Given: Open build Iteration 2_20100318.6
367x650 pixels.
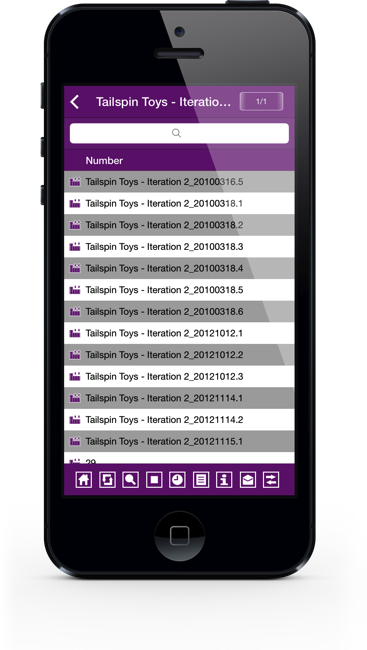Looking at the screenshot, I should [179, 311].
